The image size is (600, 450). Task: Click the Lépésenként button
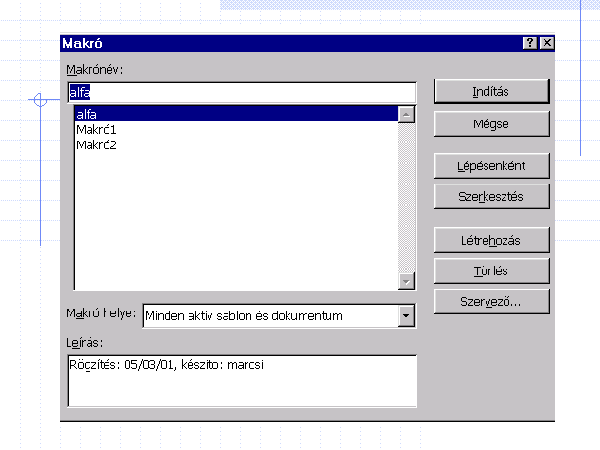pyautogui.click(x=491, y=165)
